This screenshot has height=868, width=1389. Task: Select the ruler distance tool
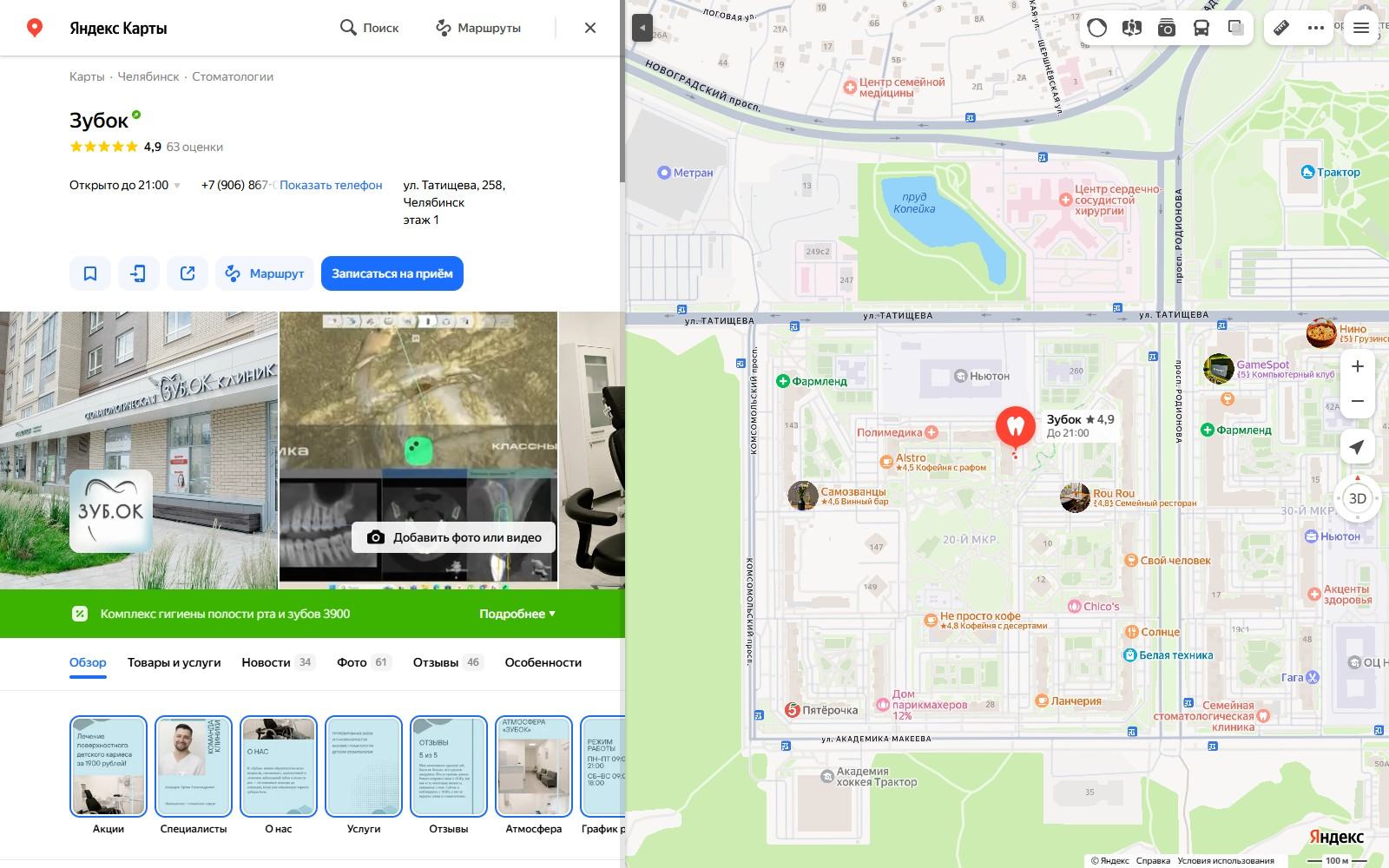click(1281, 28)
